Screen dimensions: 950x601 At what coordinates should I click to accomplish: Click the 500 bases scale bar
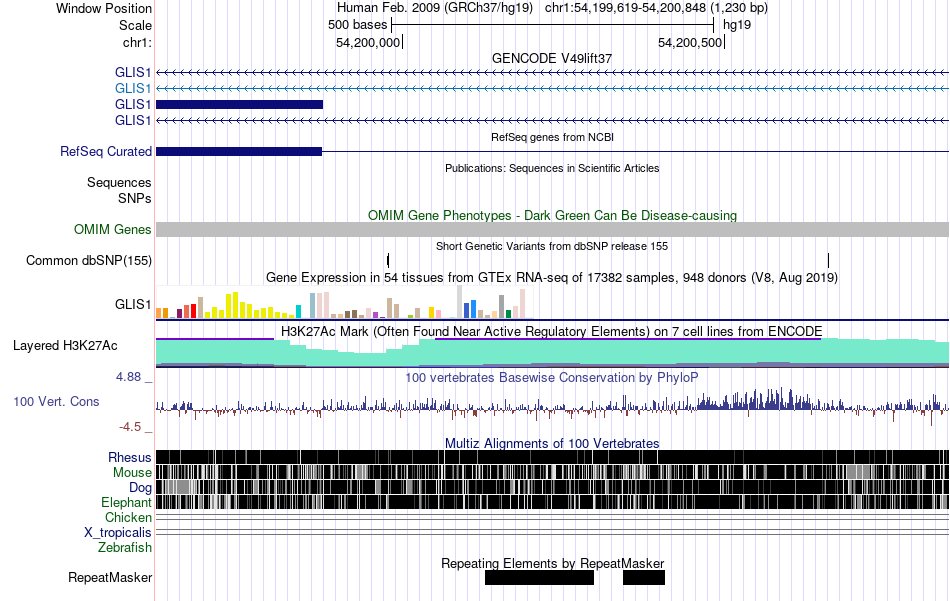(553, 25)
